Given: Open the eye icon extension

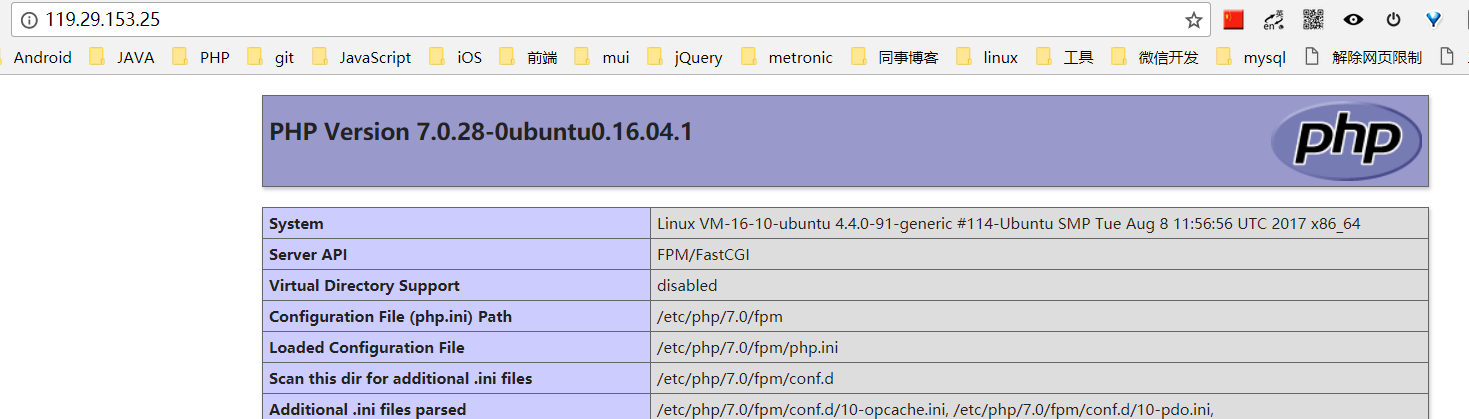Looking at the screenshot, I should pyautogui.click(x=1353, y=19).
